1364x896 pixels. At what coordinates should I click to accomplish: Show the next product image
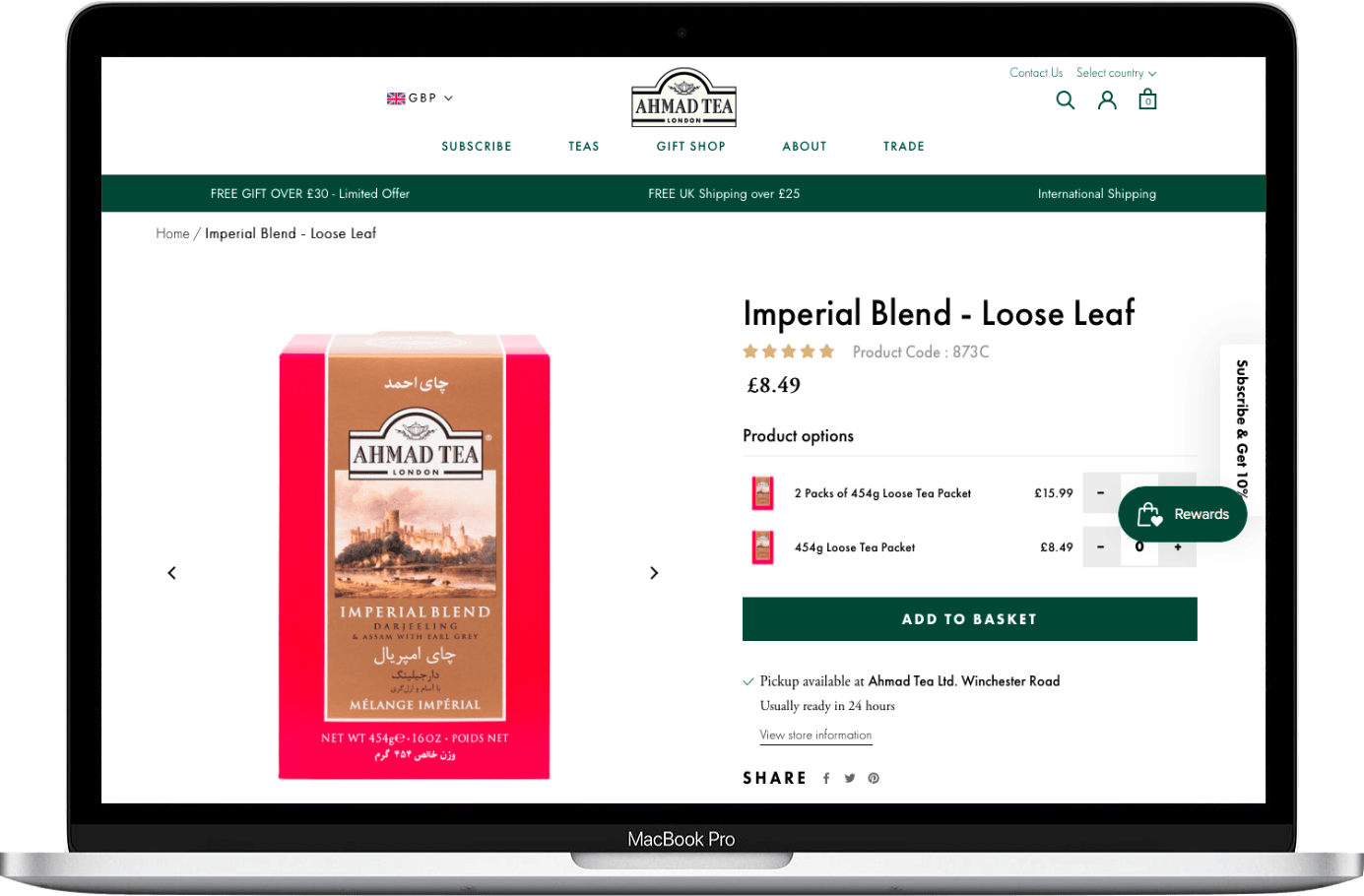point(654,572)
